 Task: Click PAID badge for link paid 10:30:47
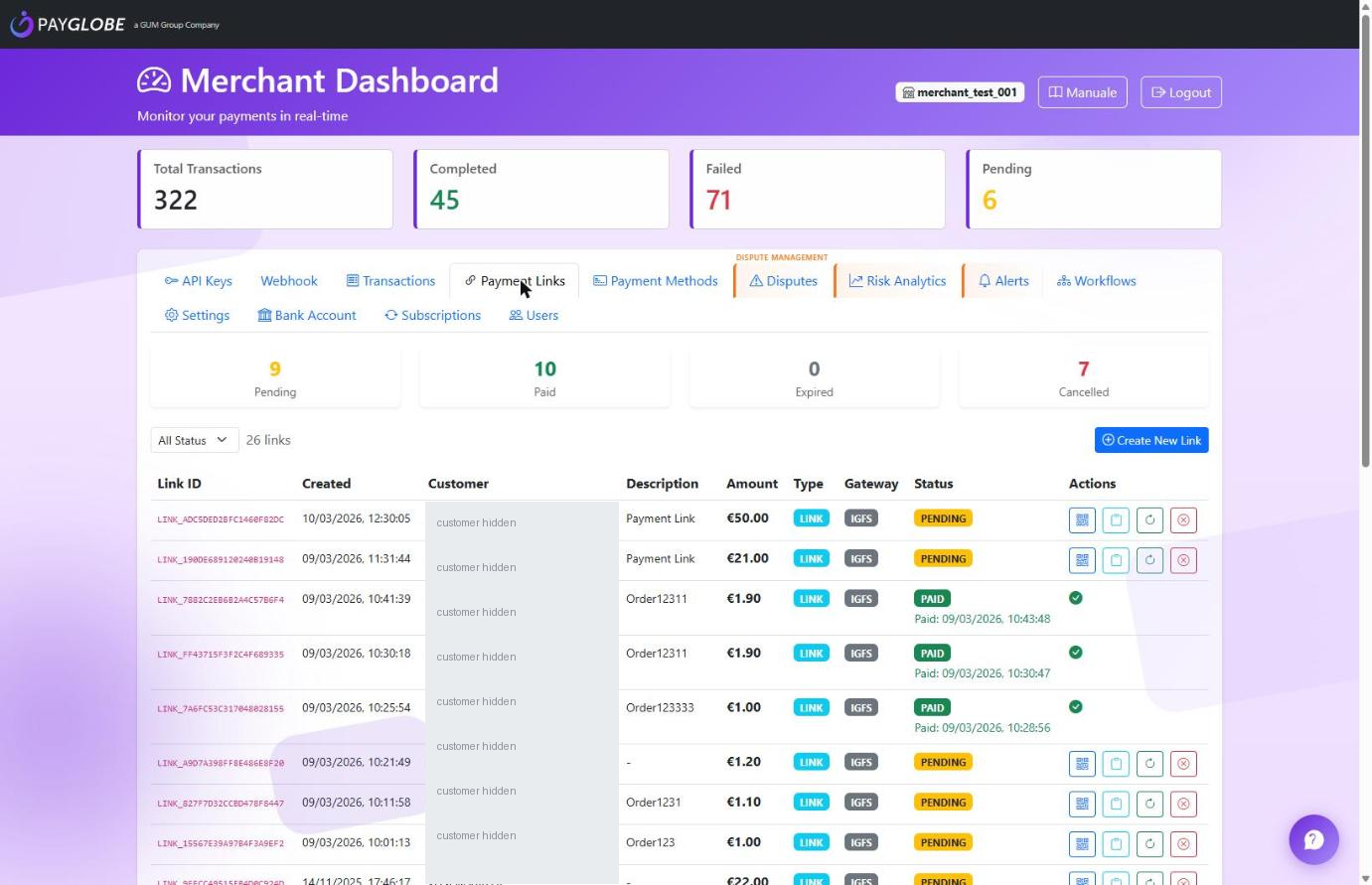click(x=932, y=654)
